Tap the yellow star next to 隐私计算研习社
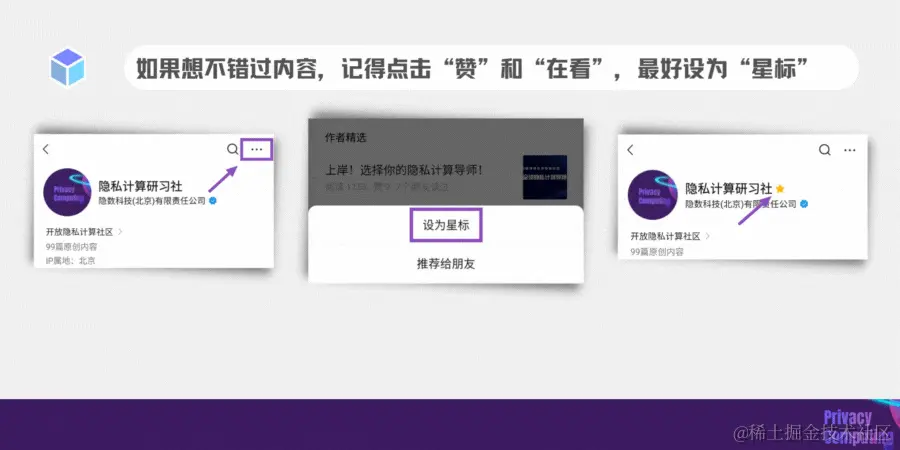Viewport: 900px width, 450px height. tap(780, 188)
